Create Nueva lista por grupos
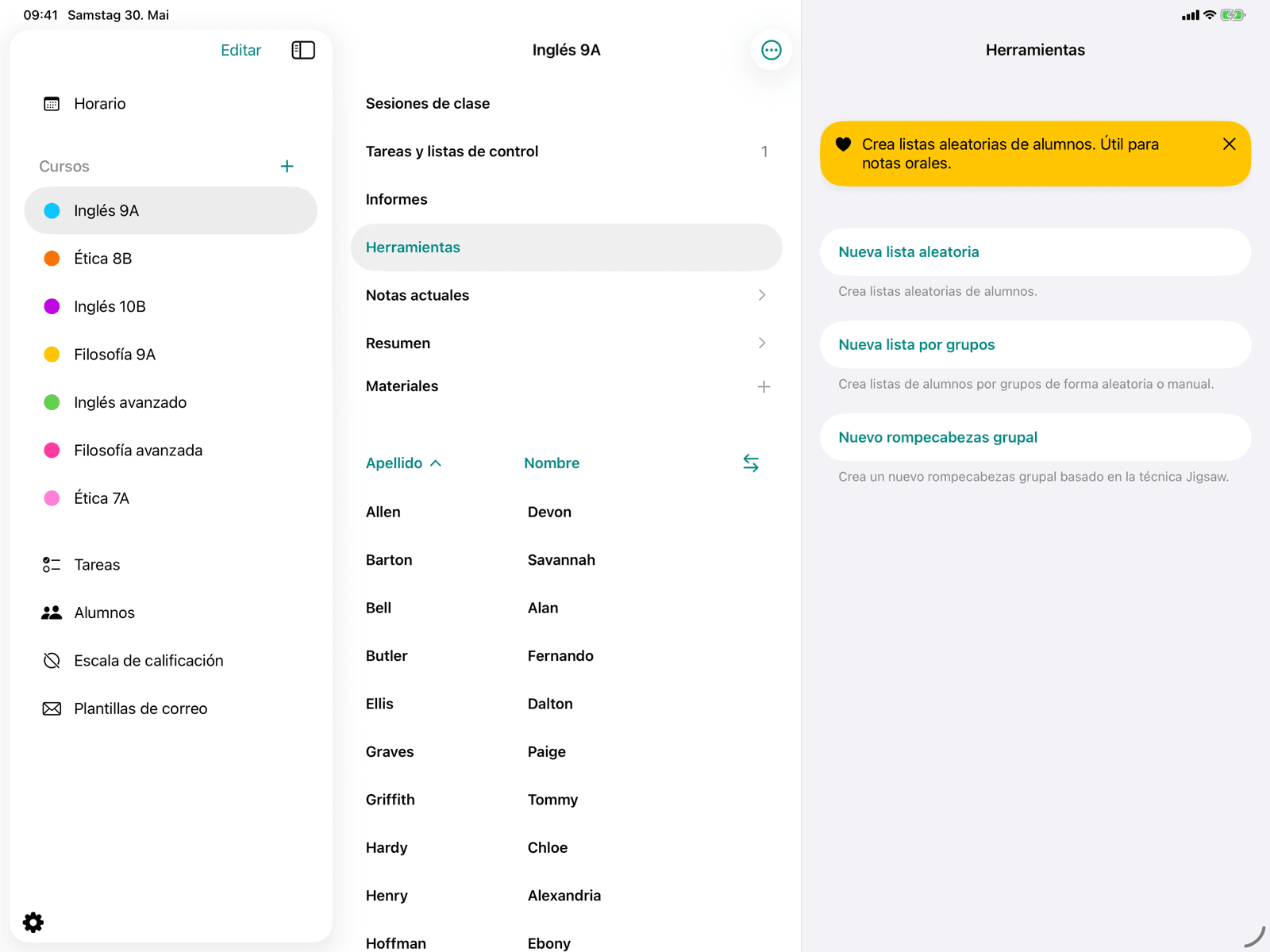 pyautogui.click(x=1035, y=344)
